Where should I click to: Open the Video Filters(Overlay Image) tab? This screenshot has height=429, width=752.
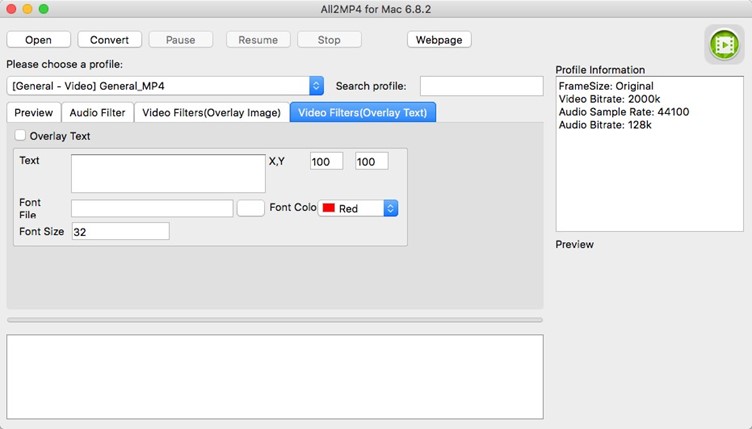pyautogui.click(x=212, y=113)
